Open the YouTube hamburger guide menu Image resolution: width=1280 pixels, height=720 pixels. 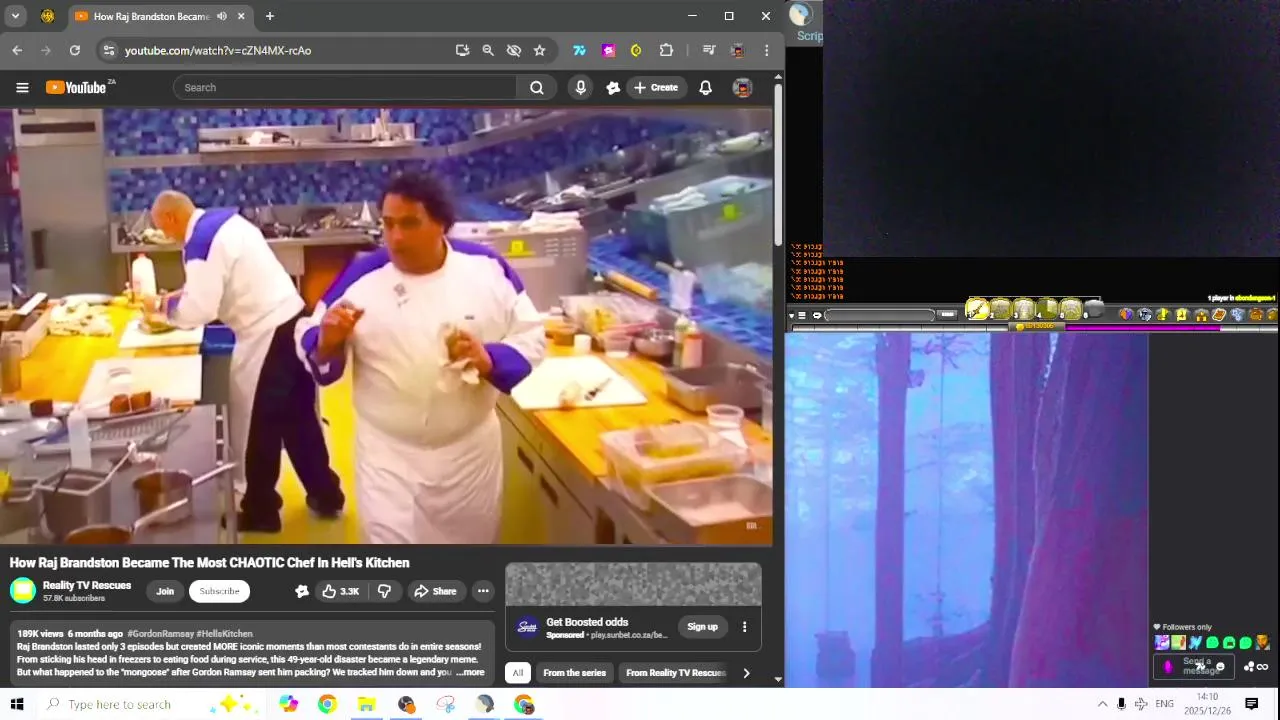click(22, 88)
